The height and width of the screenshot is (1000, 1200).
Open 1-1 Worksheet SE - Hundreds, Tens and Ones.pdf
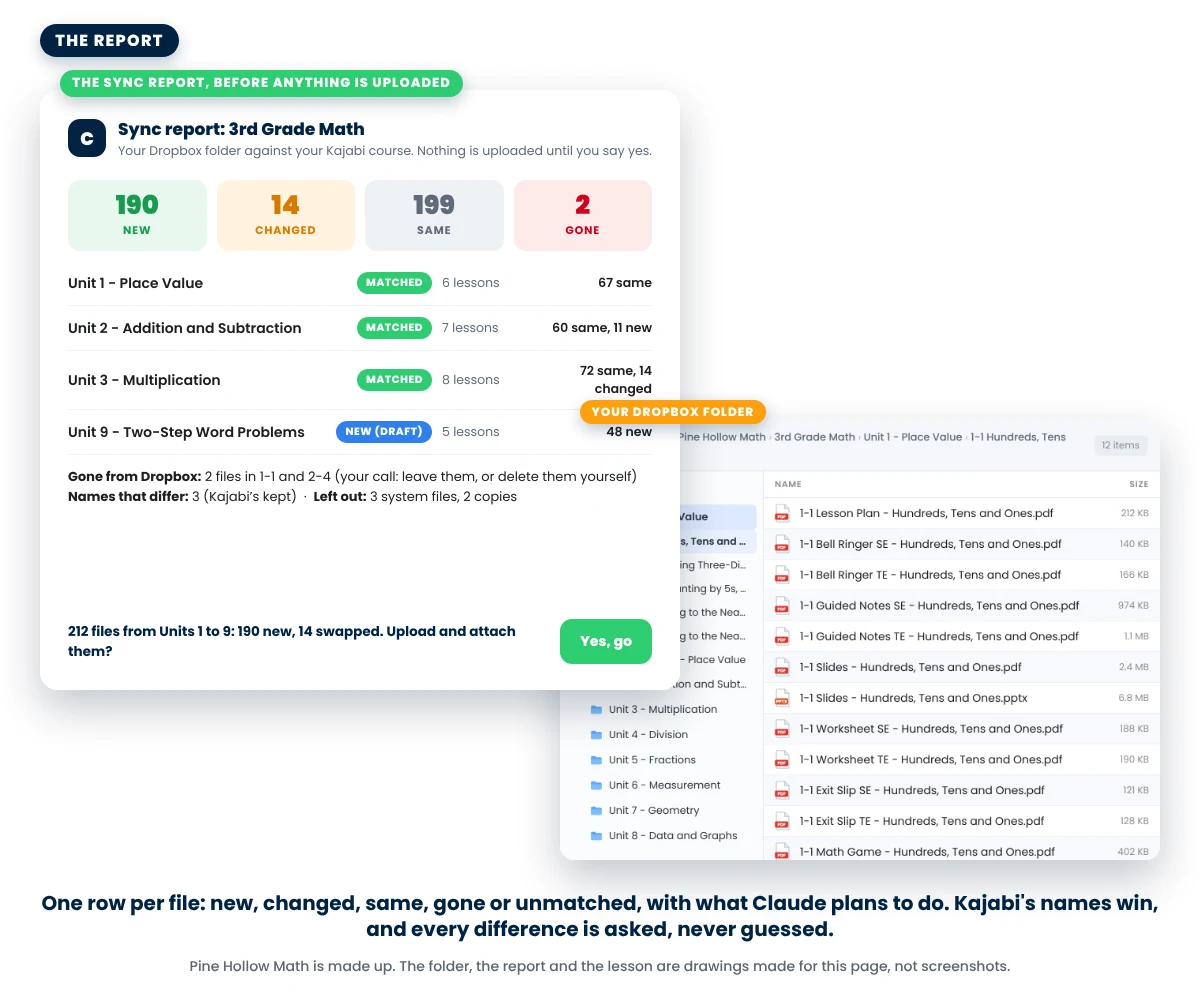point(931,729)
